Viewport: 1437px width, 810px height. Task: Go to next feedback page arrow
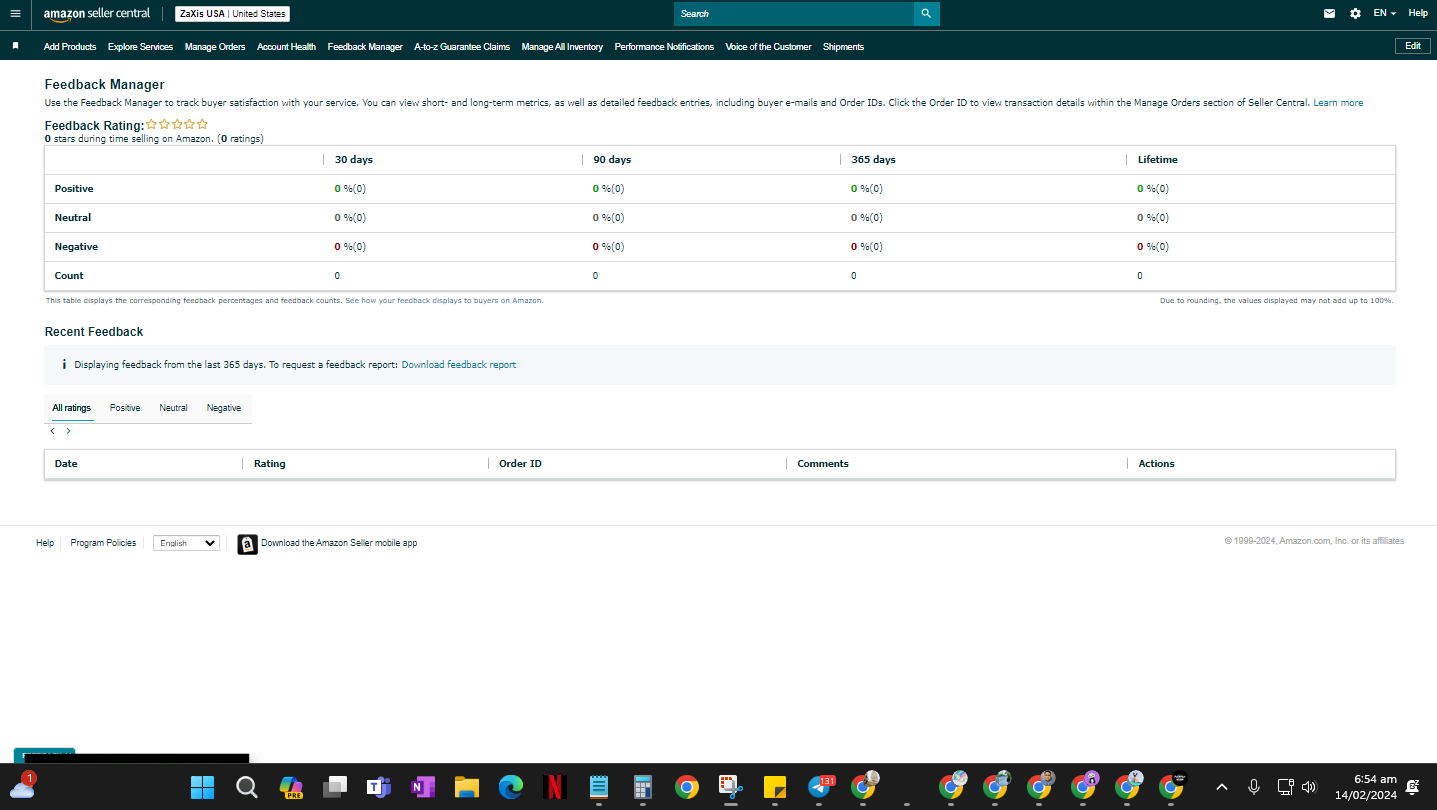click(68, 431)
